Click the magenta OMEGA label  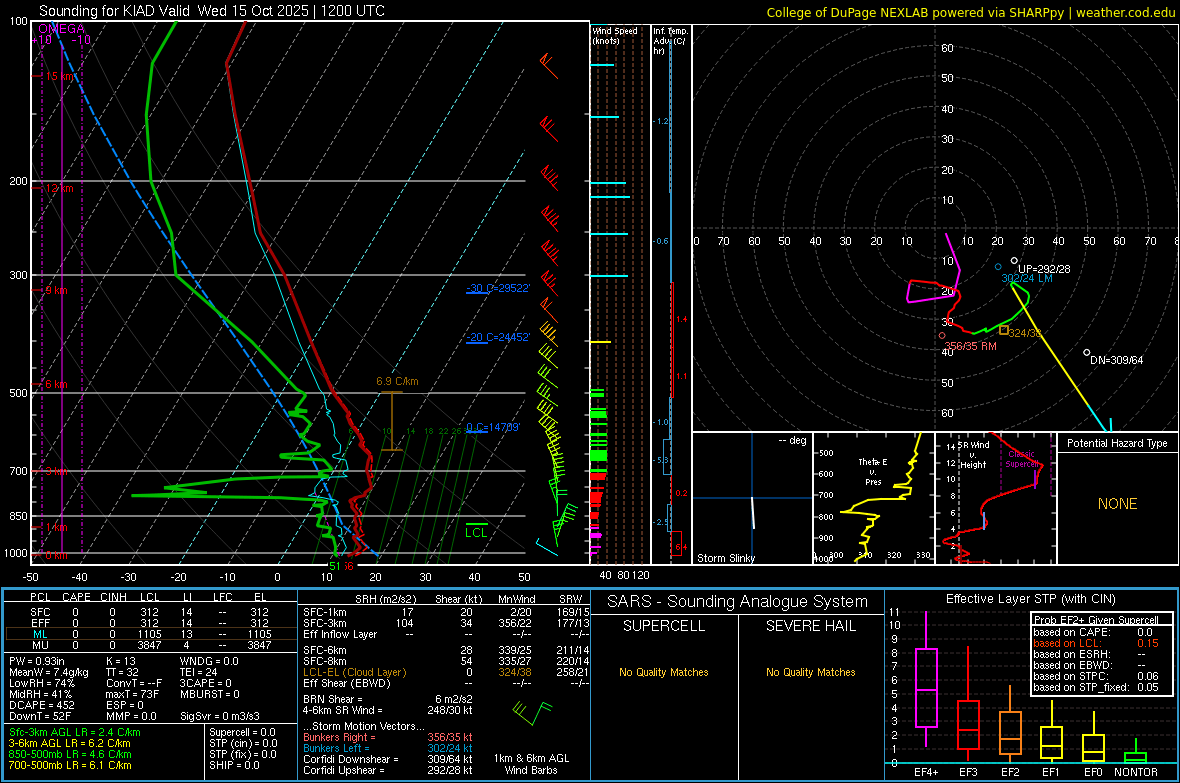[61, 29]
